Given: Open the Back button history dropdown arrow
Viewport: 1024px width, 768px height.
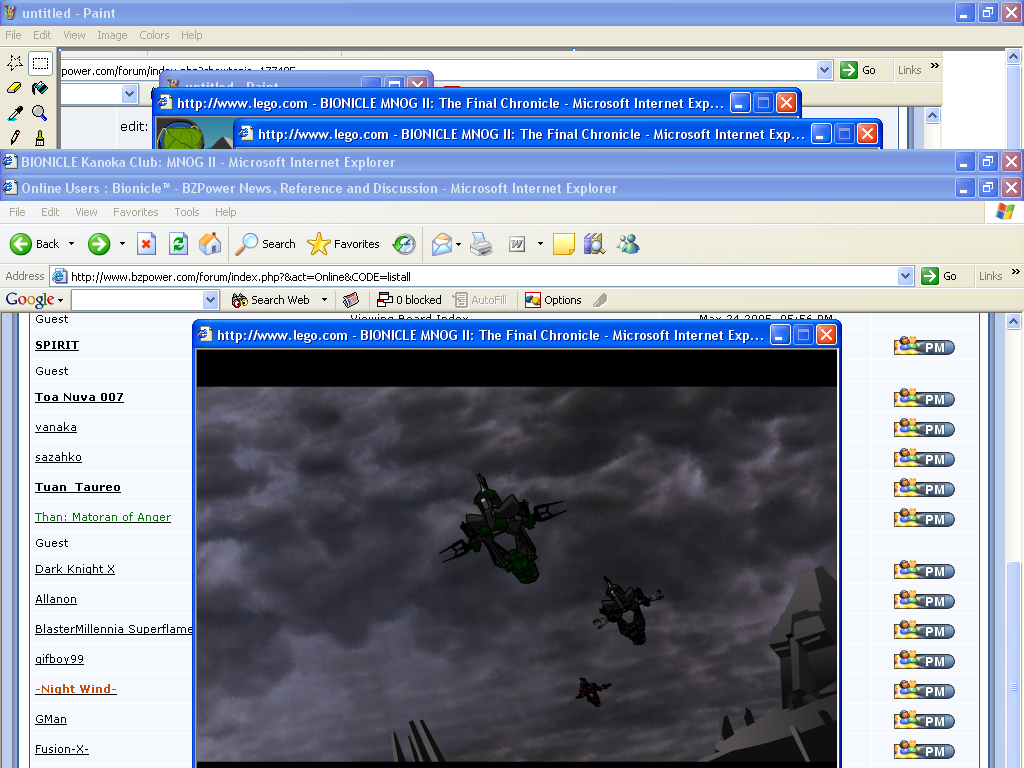Looking at the screenshot, I should click(x=71, y=244).
